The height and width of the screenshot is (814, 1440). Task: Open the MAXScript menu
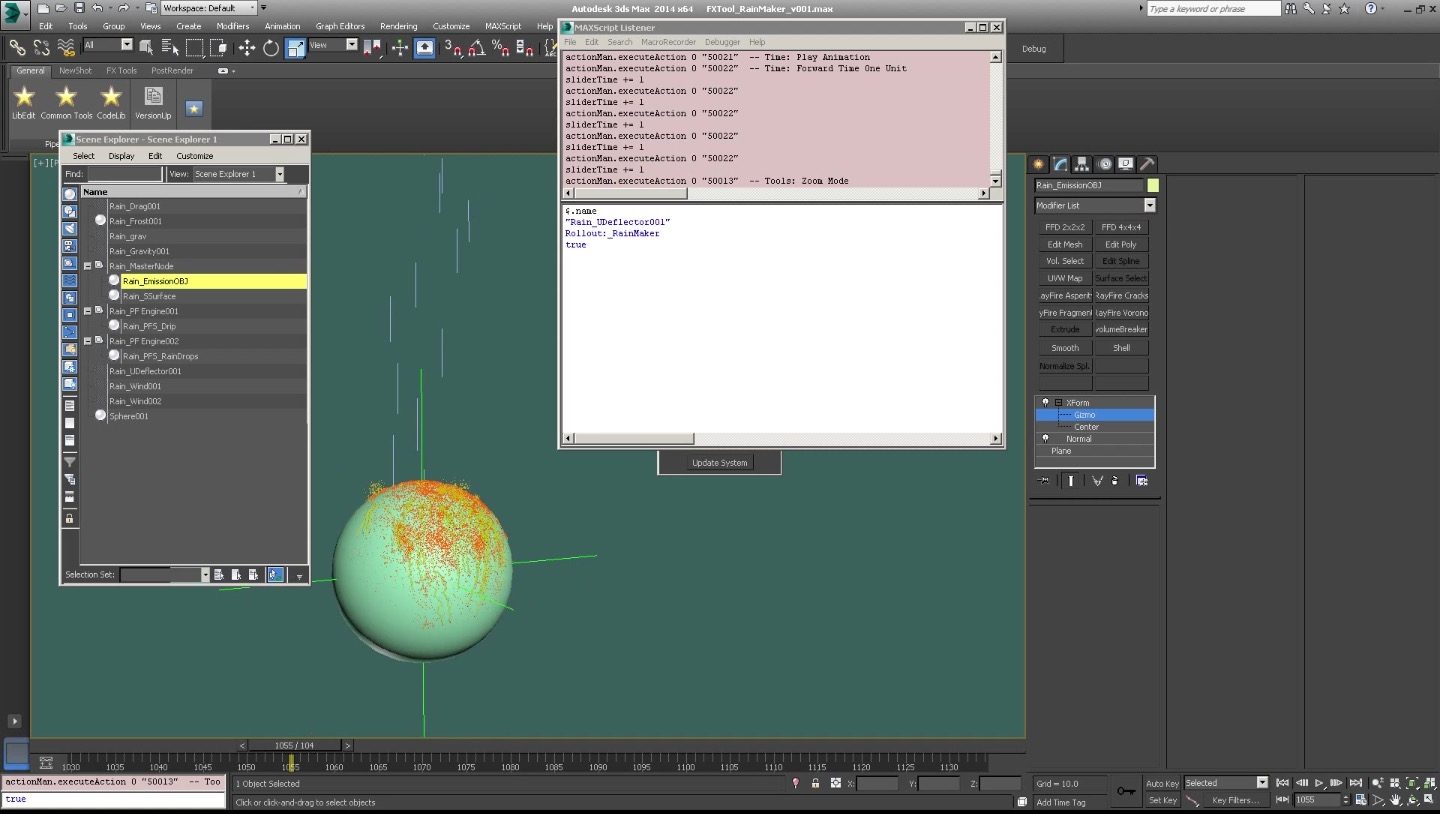pyautogui.click(x=503, y=26)
